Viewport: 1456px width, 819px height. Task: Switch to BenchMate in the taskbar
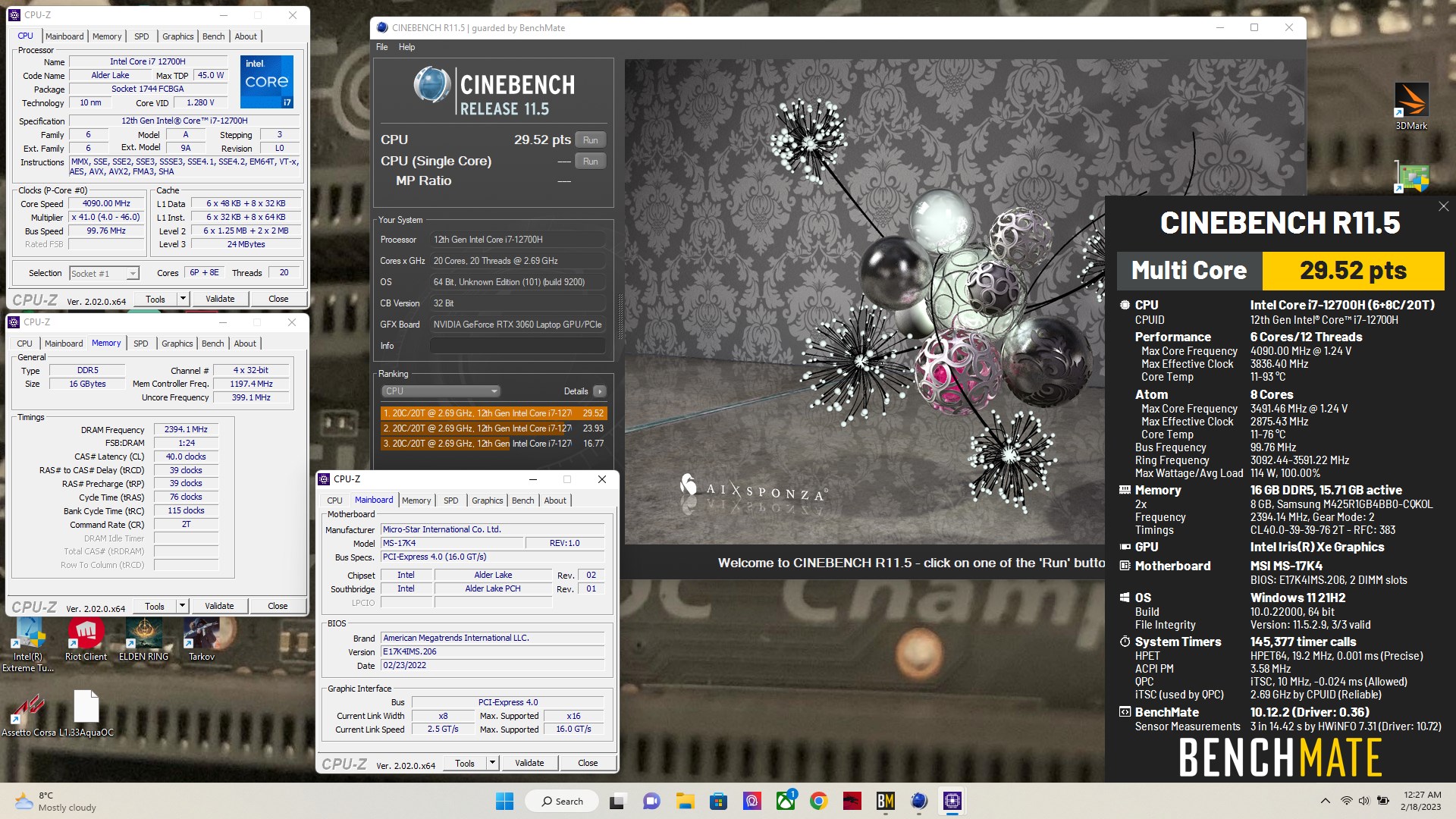coord(885,801)
